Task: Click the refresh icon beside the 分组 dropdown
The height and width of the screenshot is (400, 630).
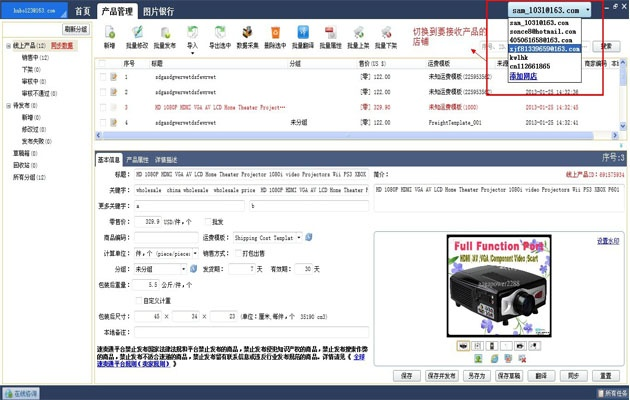Action: coord(193,269)
